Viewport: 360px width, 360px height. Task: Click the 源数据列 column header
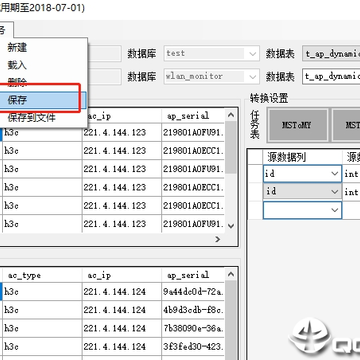click(287, 157)
